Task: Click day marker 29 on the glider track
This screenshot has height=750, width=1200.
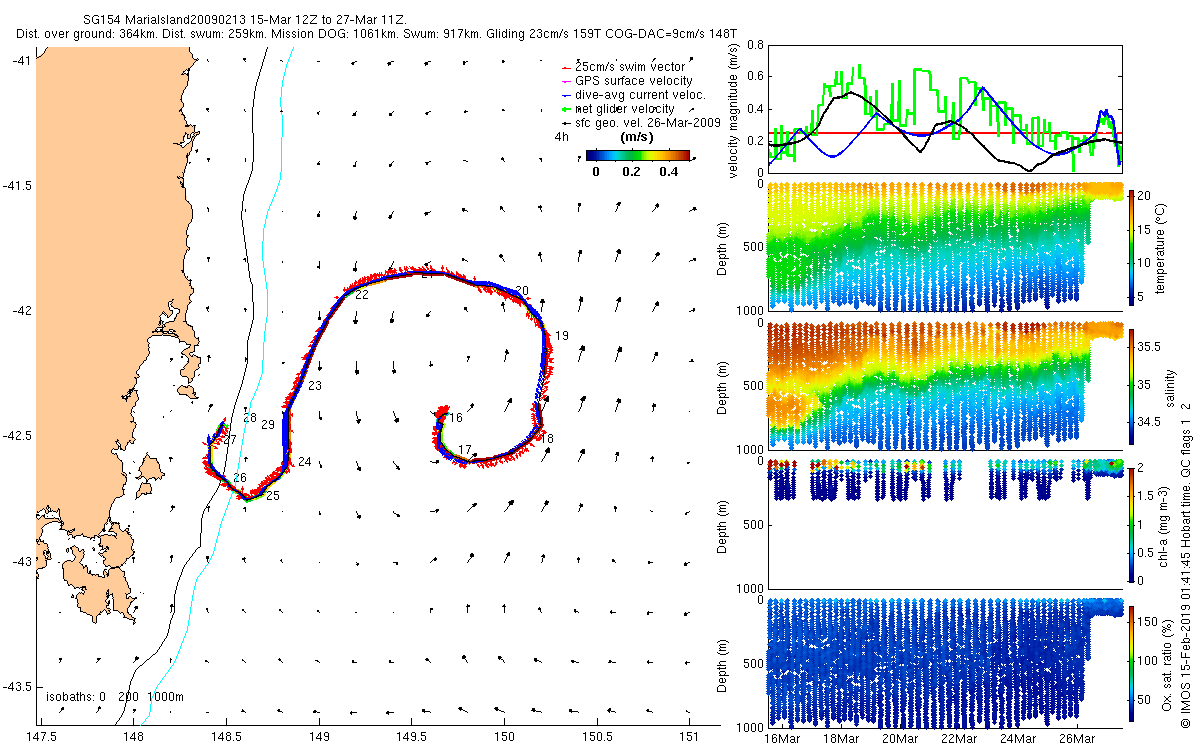Action: click(x=268, y=425)
